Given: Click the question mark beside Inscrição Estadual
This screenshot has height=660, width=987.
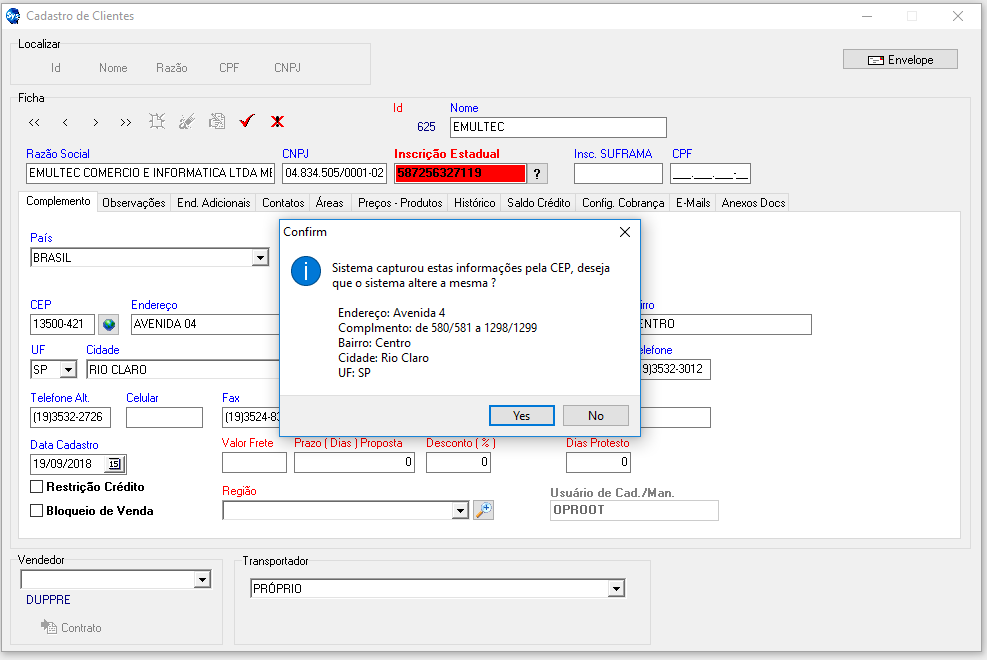Looking at the screenshot, I should [537, 174].
